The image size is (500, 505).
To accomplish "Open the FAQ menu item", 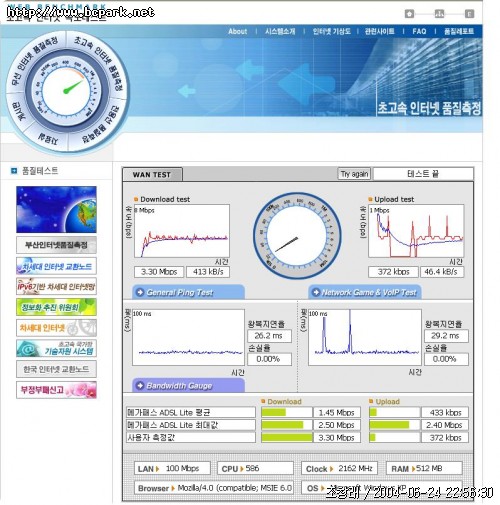I will [x=419, y=31].
